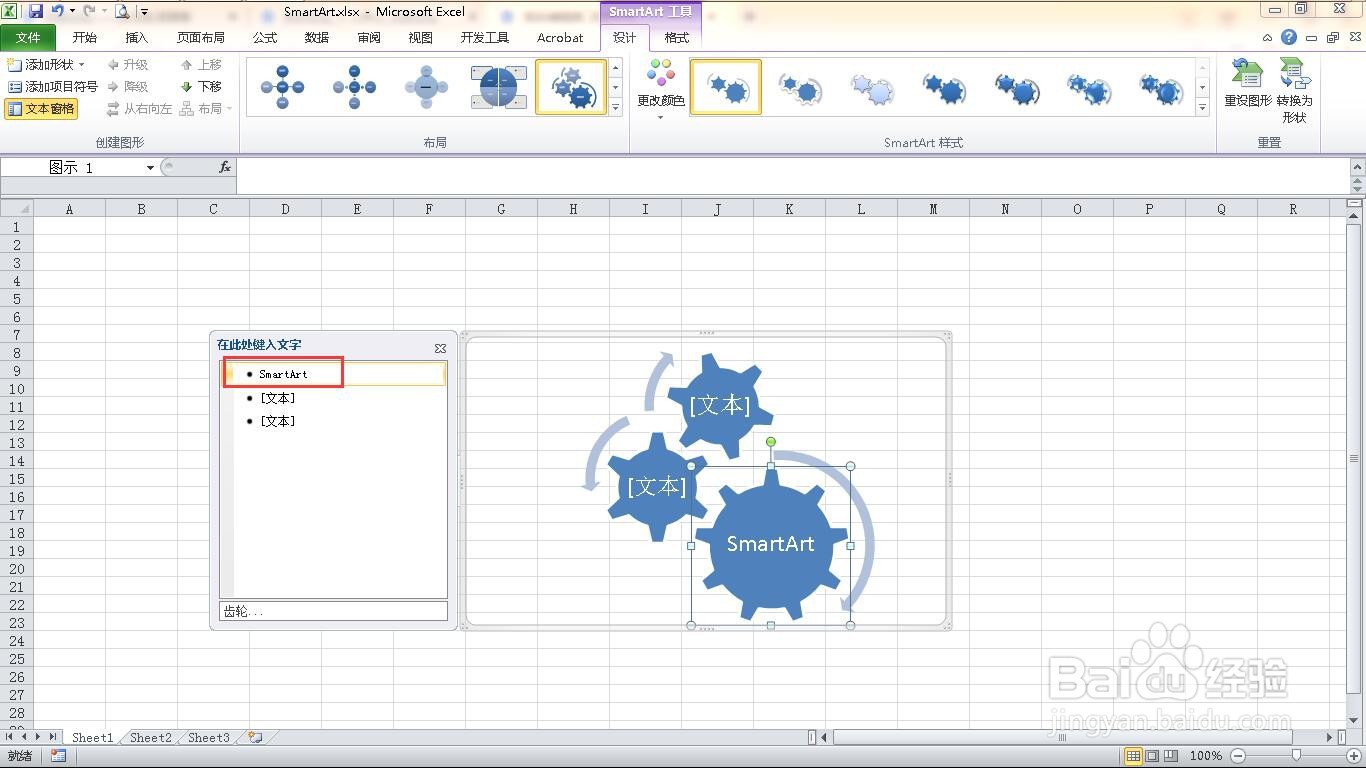Viewport: 1366px width, 768px height.
Task: Click the 下移 move down button
Action: [201, 87]
